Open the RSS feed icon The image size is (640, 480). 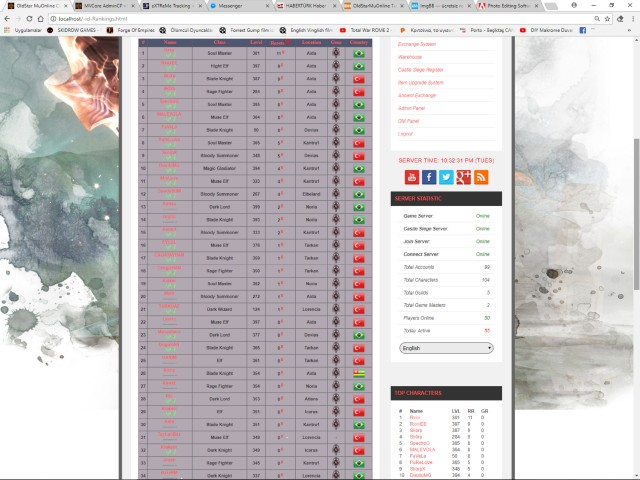tap(481, 177)
